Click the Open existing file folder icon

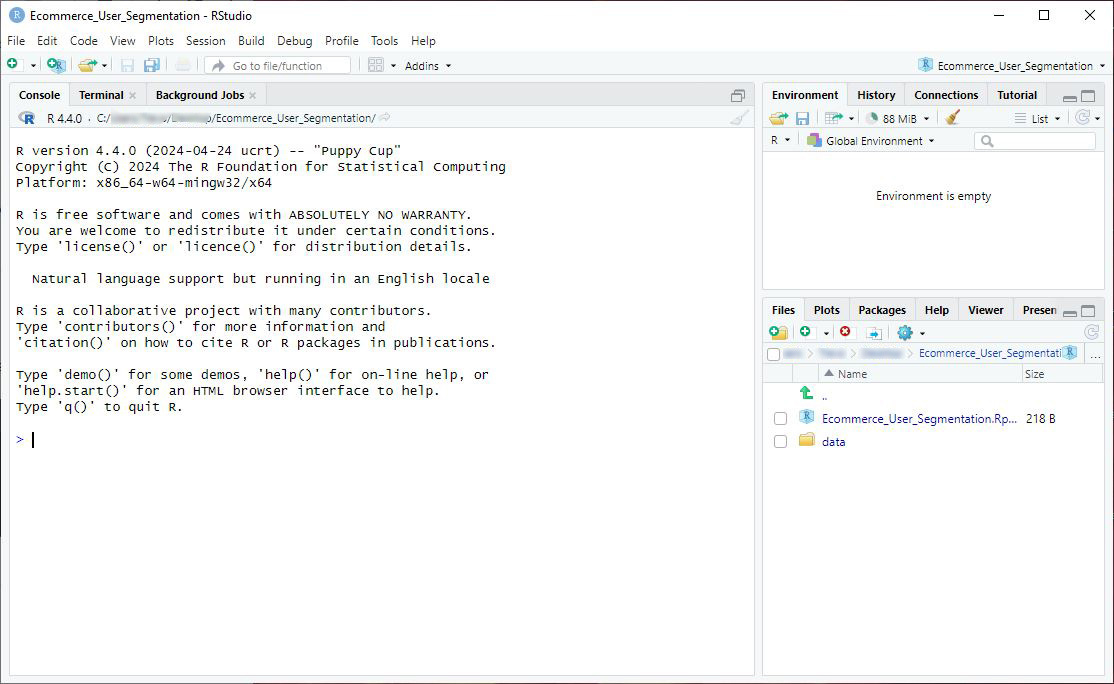click(87, 65)
